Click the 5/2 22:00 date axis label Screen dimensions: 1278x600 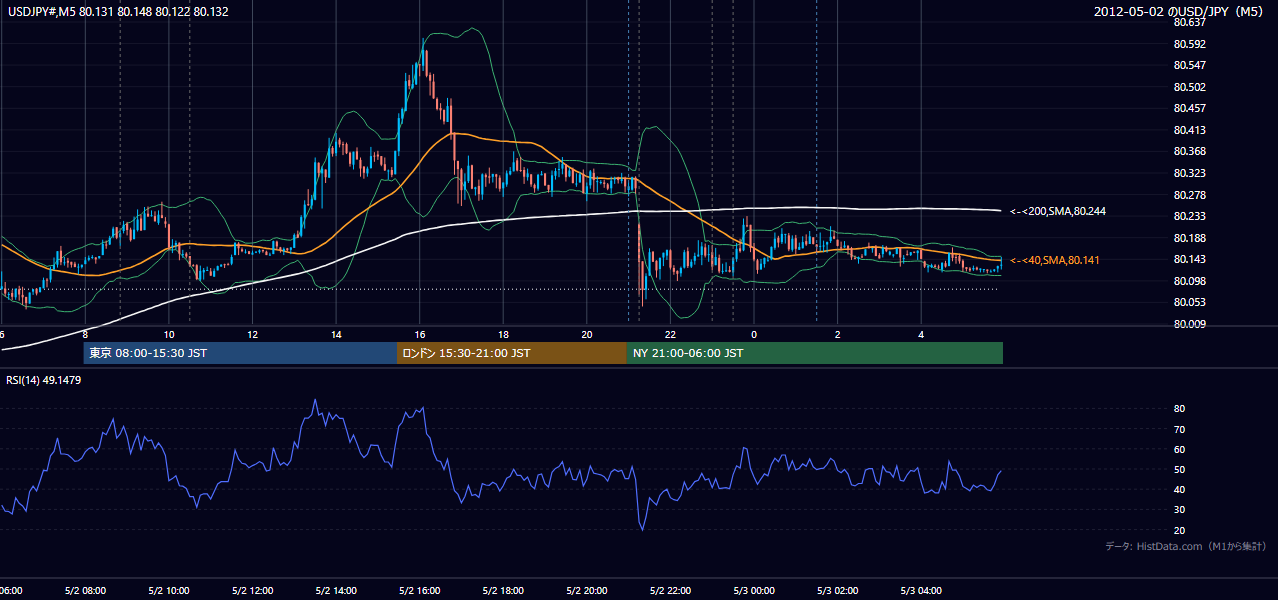670,590
